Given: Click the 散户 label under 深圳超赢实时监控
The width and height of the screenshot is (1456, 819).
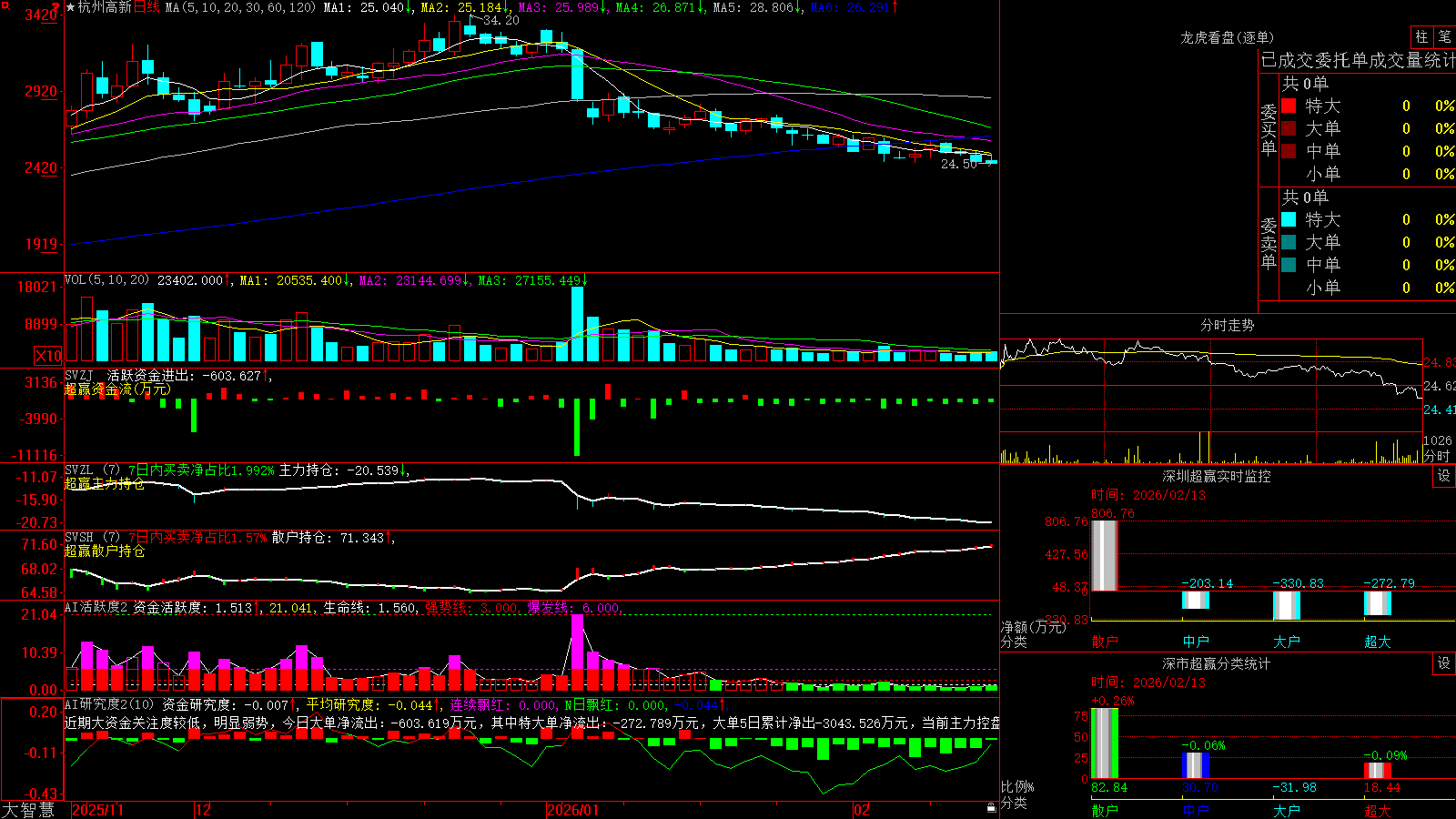Looking at the screenshot, I should 1104,642.
